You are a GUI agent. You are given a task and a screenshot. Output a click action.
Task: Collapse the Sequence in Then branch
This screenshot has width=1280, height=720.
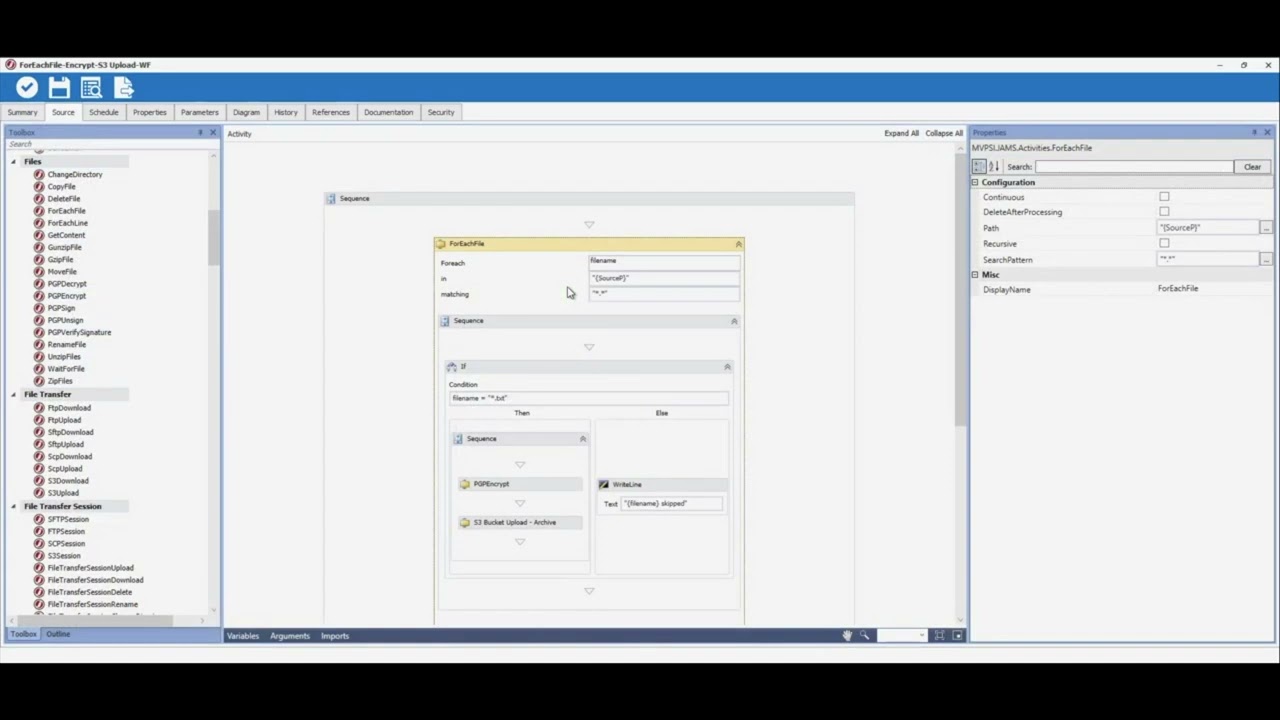click(x=583, y=439)
